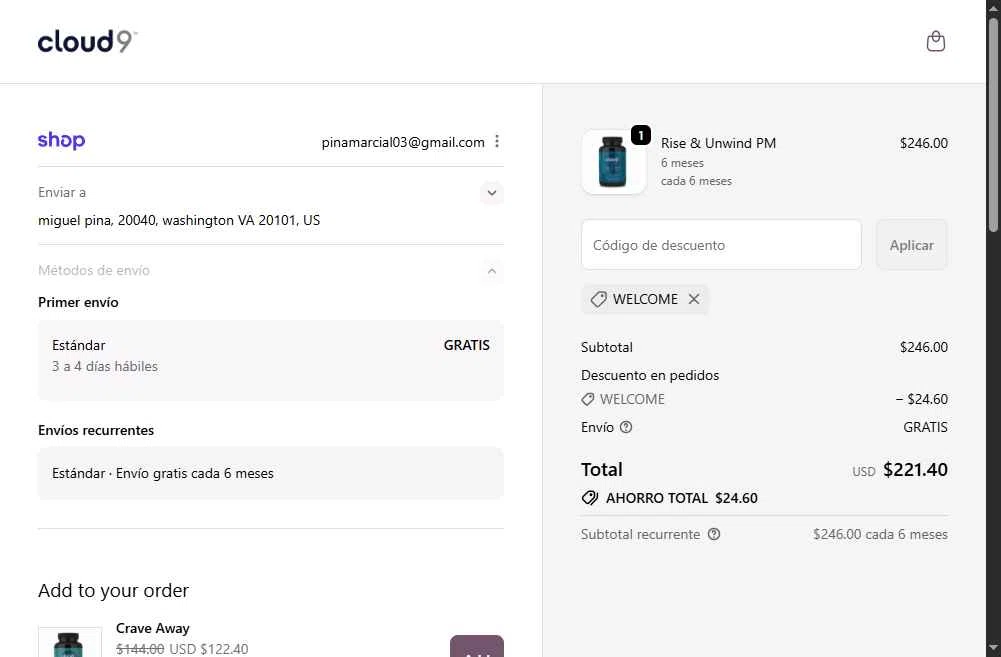
Task: Click the Crave Away price USD $122.40
Action: tap(209, 649)
